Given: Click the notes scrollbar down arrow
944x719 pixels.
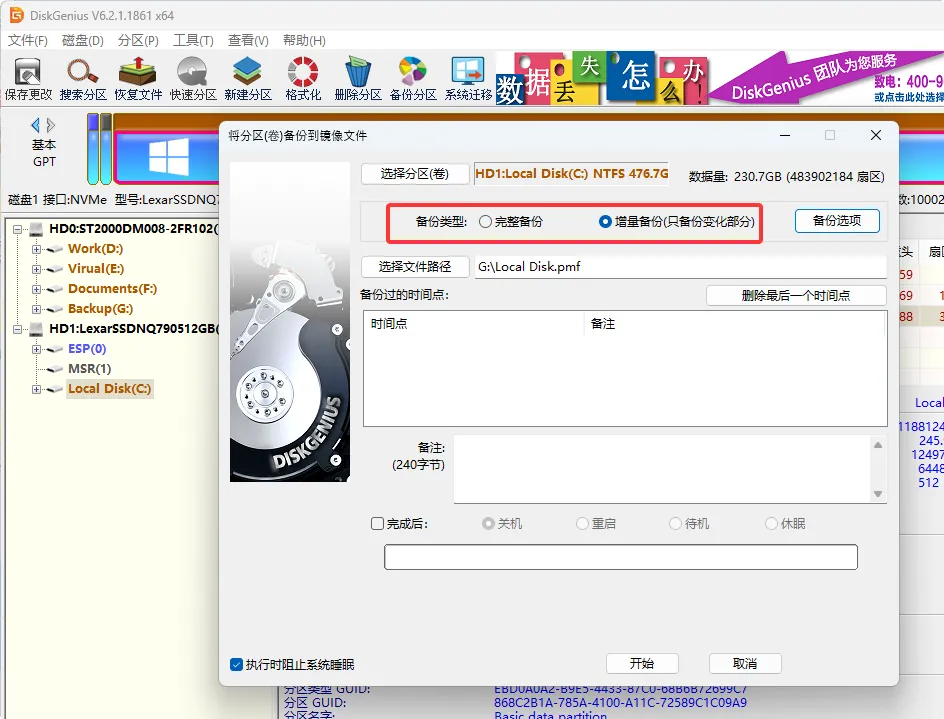Looking at the screenshot, I should tap(878, 494).
